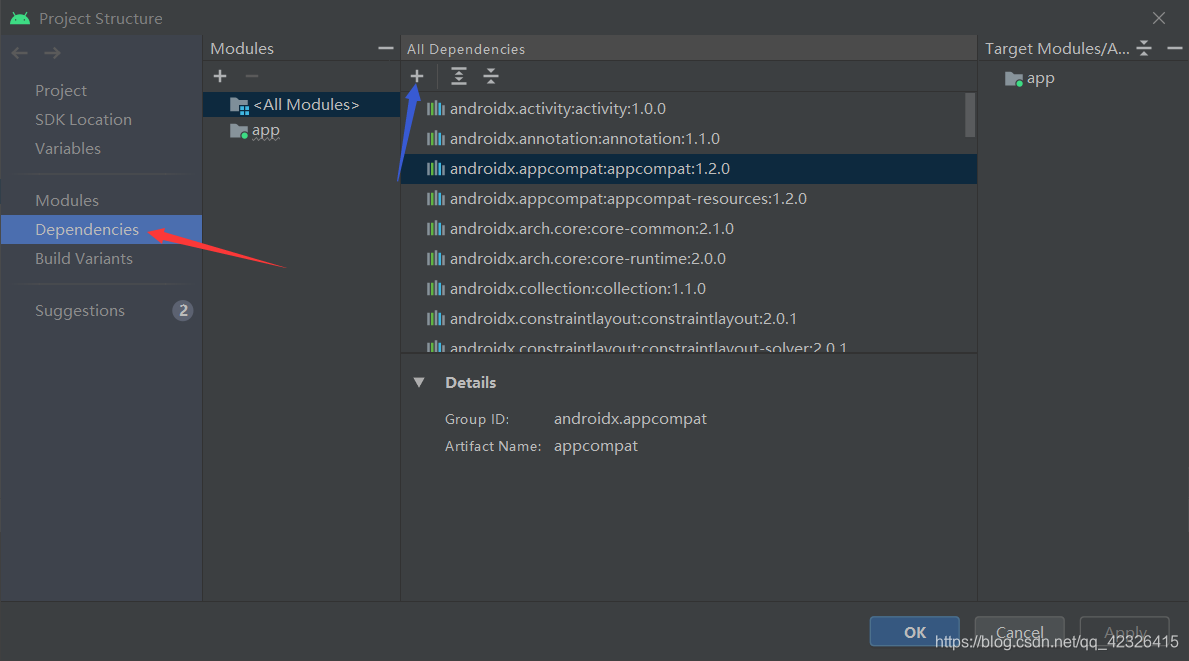Click the OK button

click(914, 632)
